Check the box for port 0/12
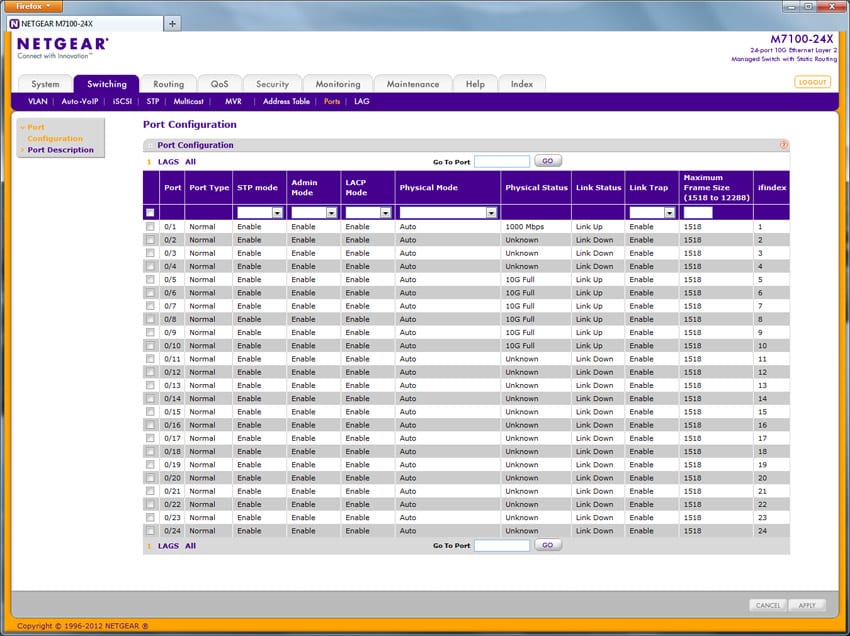Screen dimensions: 850x636 tap(150, 372)
